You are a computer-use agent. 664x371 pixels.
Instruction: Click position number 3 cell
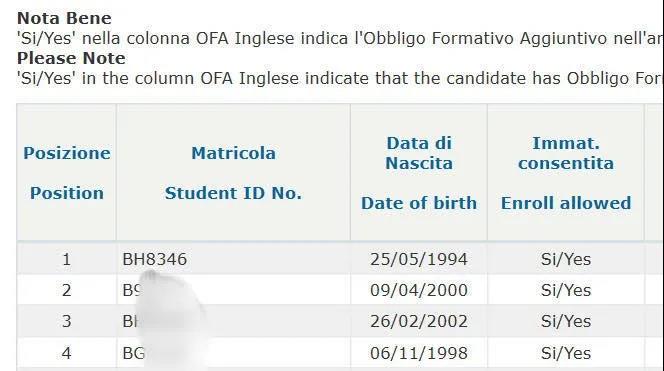click(x=66, y=321)
